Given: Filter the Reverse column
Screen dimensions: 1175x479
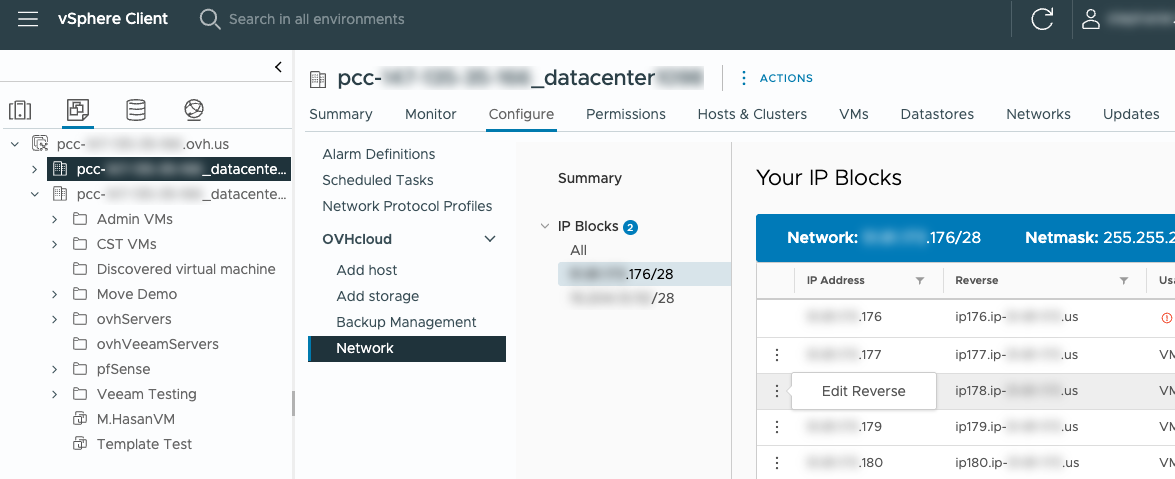Looking at the screenshot, I should point(1123,280).
